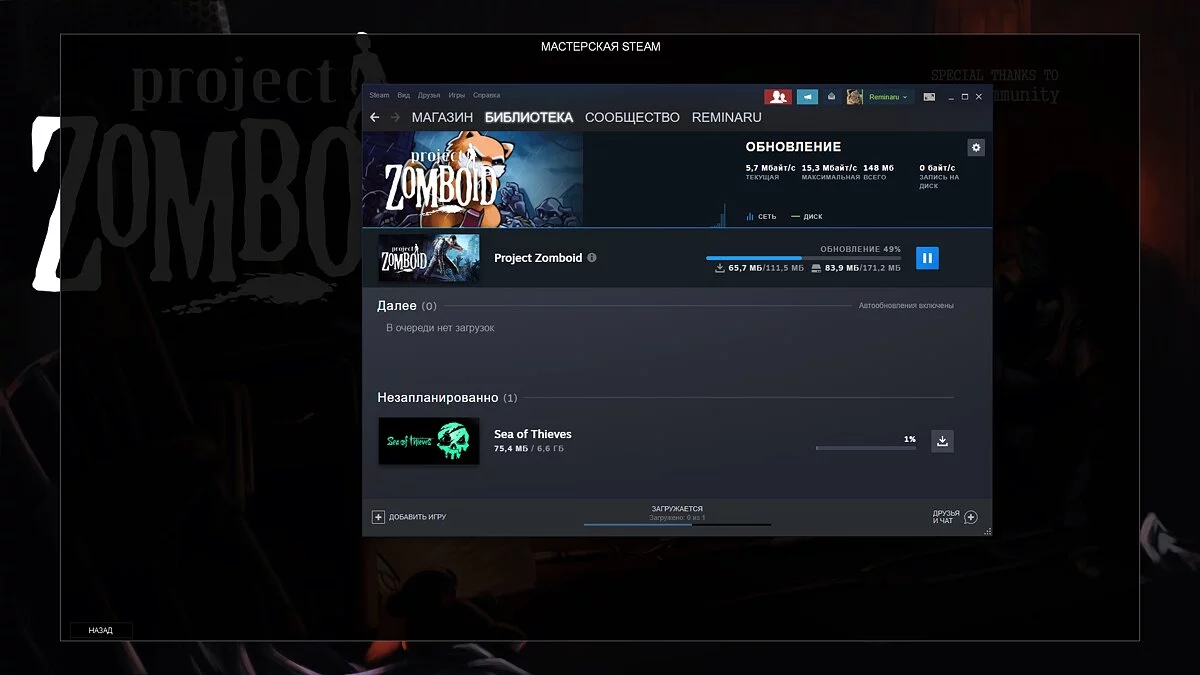Click the 5,7 Мбайт/с current speed value

pos(771,168)
